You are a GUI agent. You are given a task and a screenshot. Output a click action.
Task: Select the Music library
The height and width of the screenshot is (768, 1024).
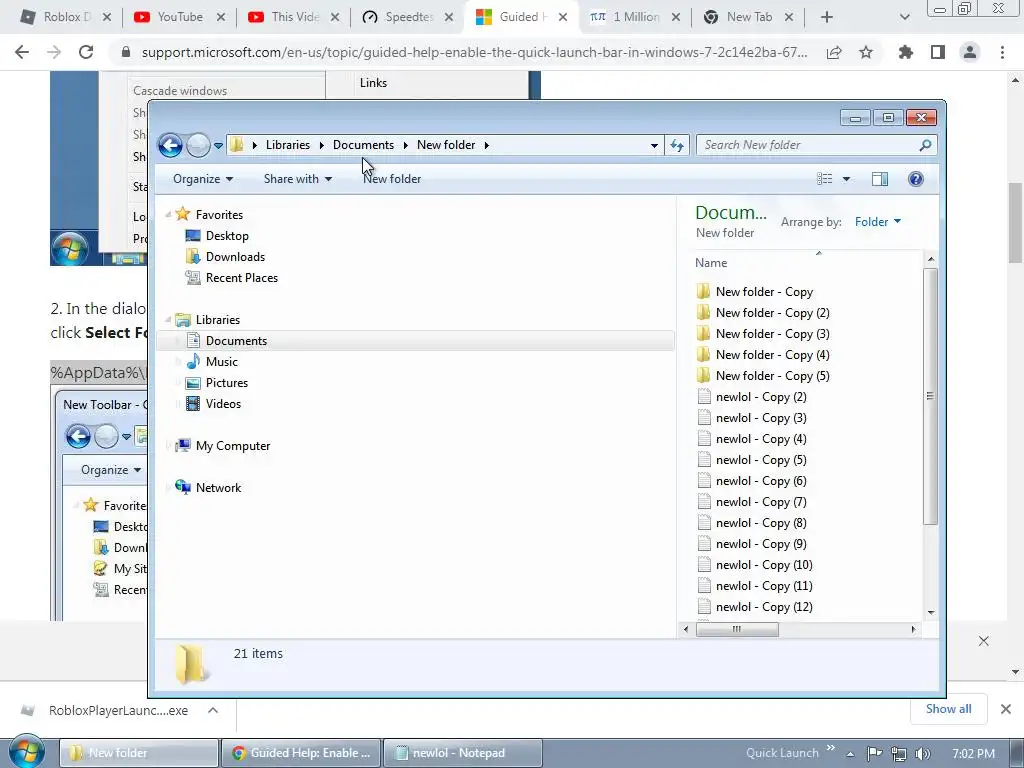pos(221,361)
